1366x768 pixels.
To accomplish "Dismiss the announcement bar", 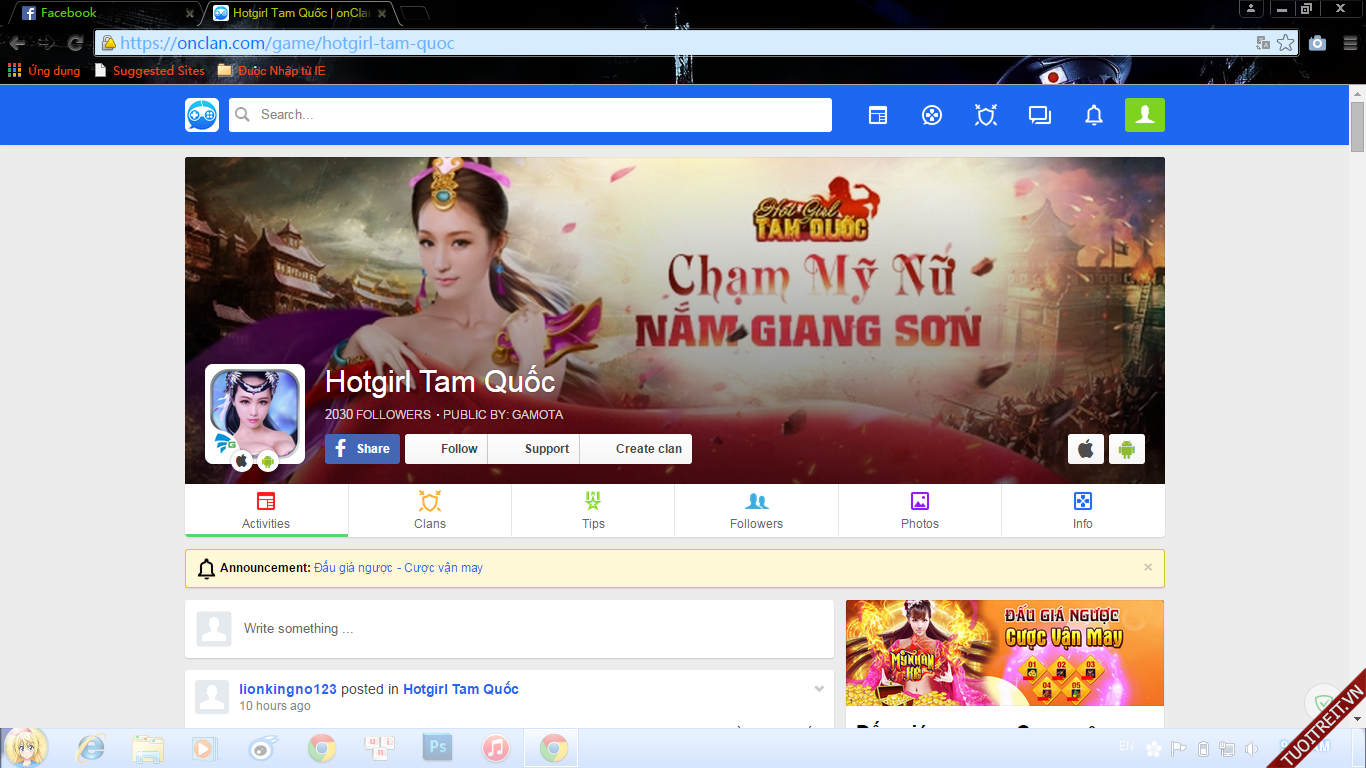I will (x=1148, y=567).
